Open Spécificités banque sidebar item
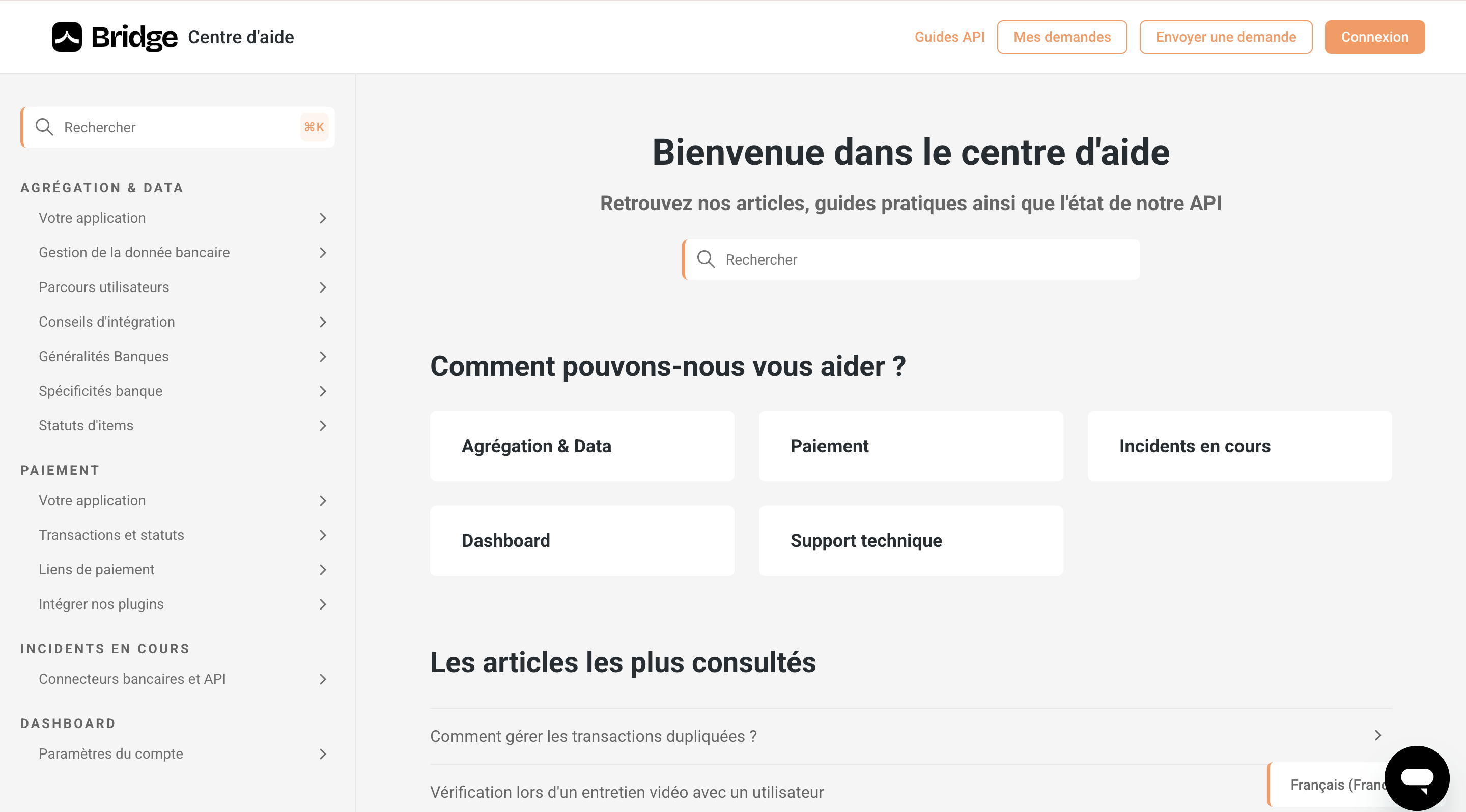The height and width of the screenshot is (812, 1466). click(x=100, y=391)
